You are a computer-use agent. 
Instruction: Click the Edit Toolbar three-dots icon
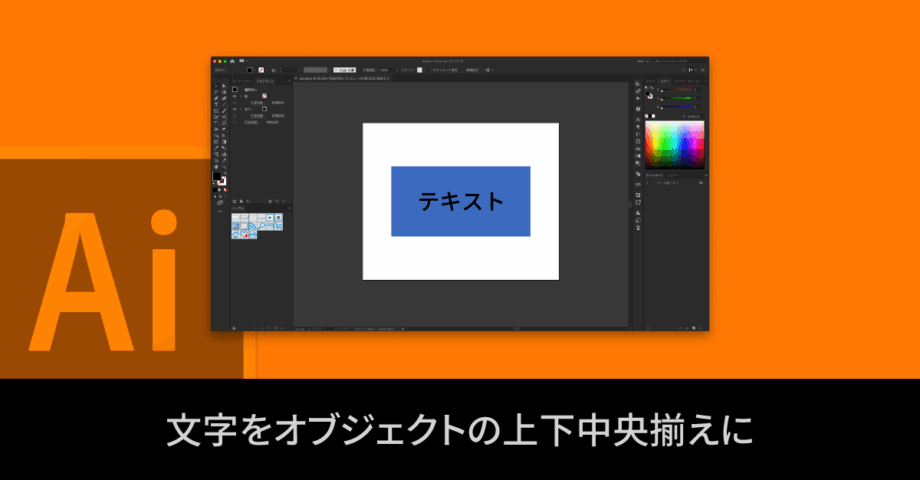(220, 211)
